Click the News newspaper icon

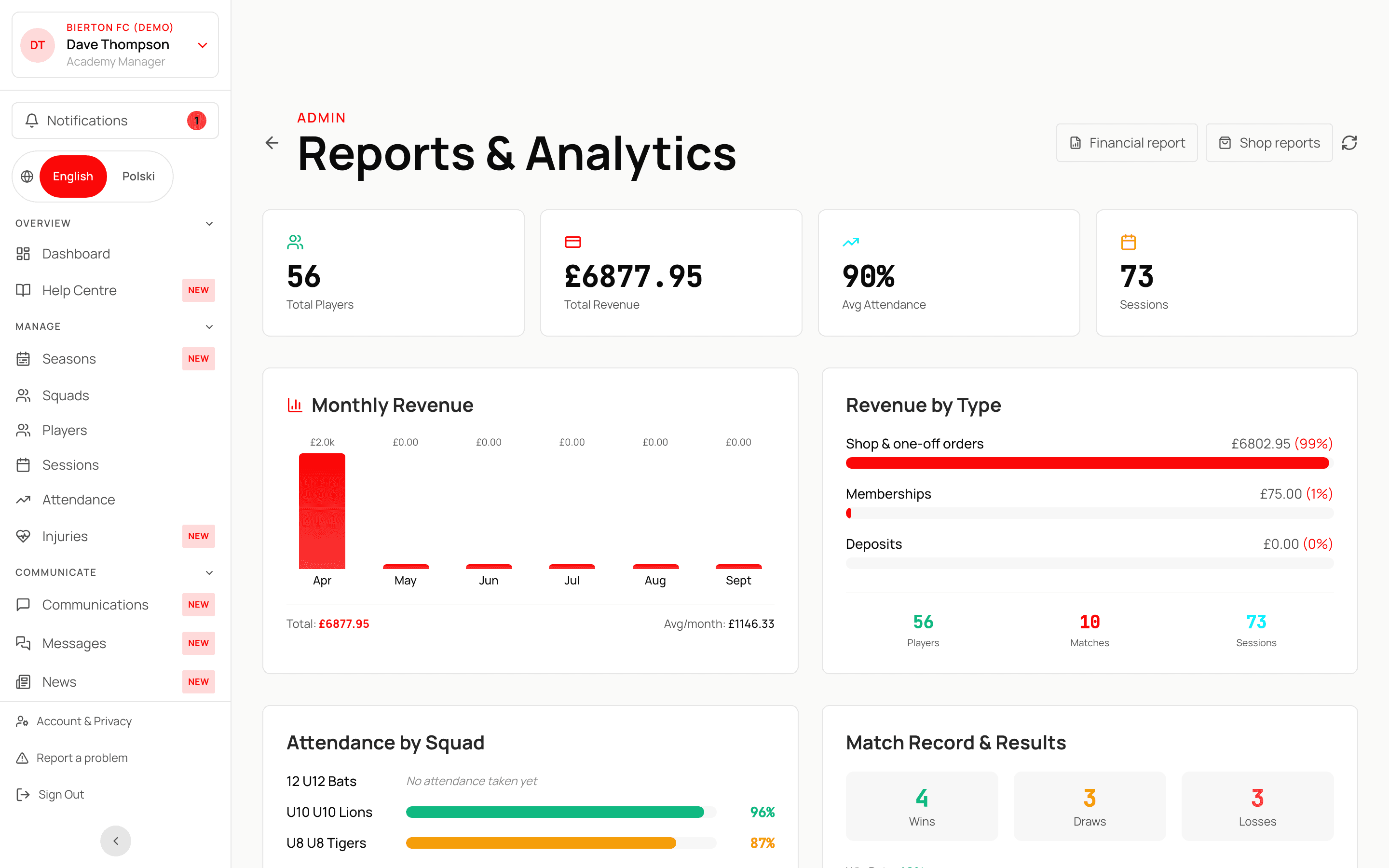pyautogui.click(x=23, y=682)
